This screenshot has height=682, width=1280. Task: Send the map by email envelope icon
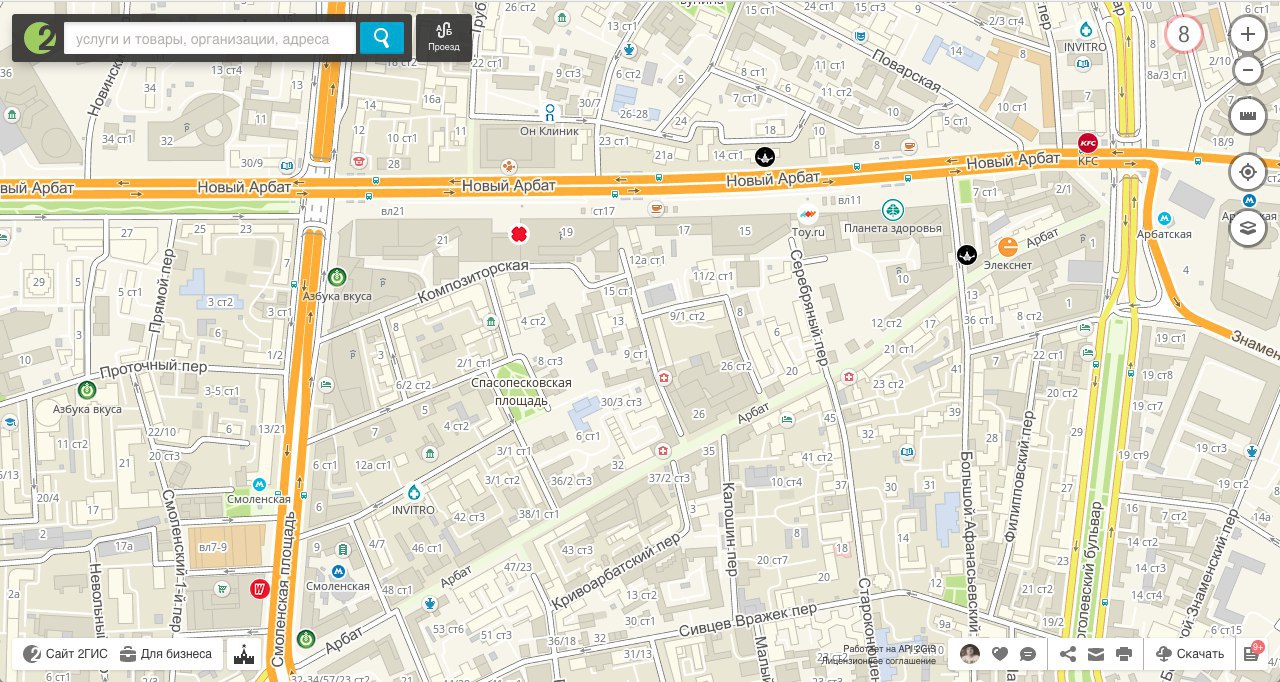tap(1095, 654)
